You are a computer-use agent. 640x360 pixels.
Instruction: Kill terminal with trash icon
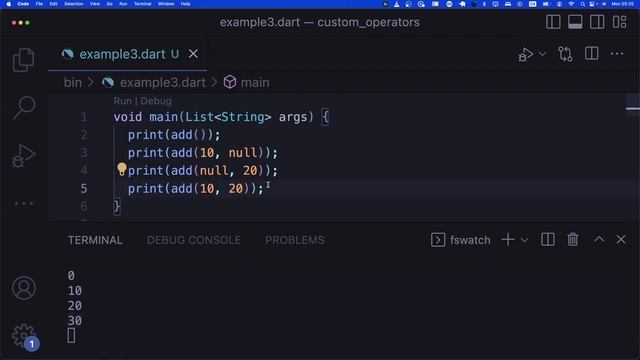coord(573,240)
